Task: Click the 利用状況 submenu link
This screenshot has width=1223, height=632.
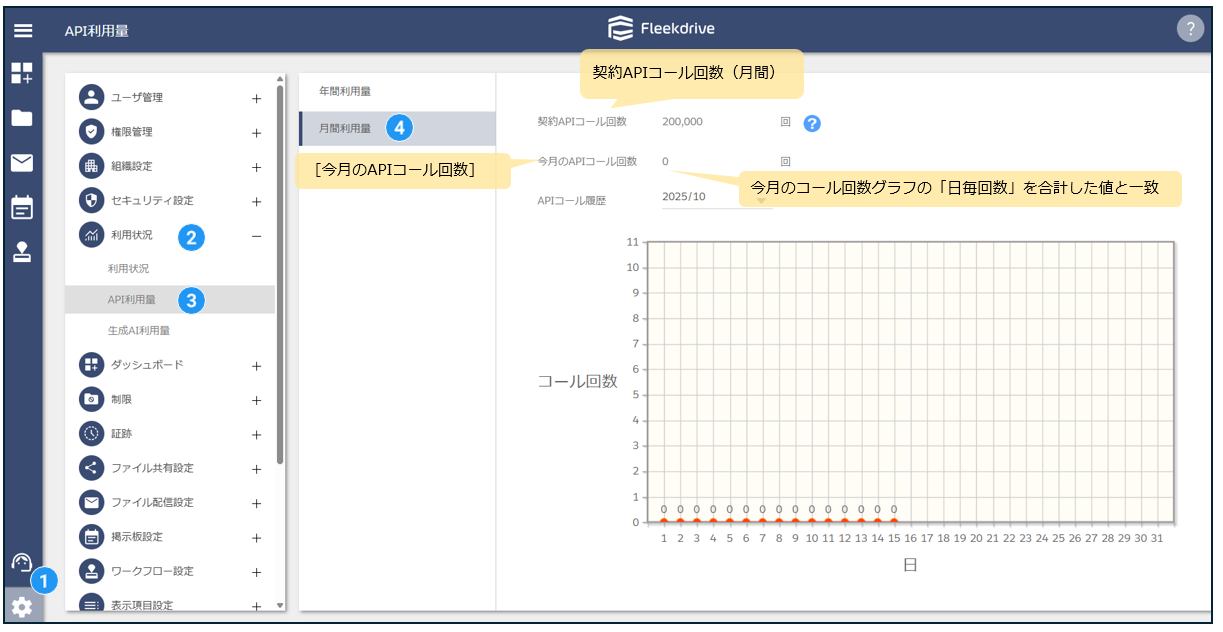Action: [128, 269]
